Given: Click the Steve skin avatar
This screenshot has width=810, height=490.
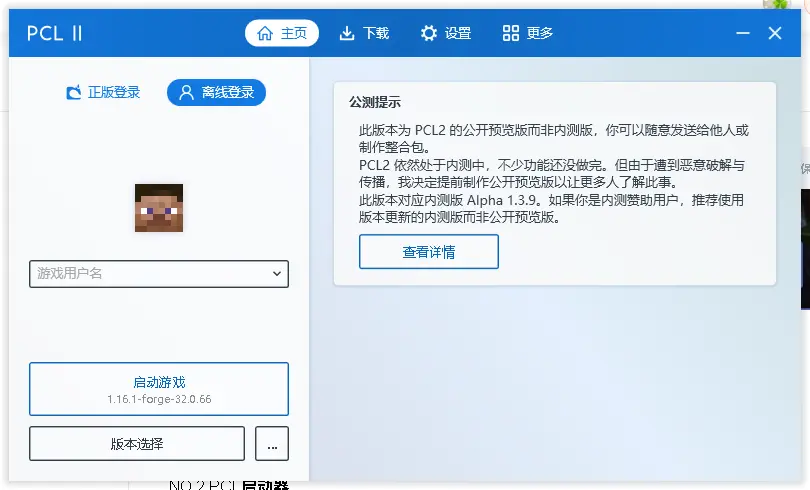Looking at the screenshot, I should (159, 208).
